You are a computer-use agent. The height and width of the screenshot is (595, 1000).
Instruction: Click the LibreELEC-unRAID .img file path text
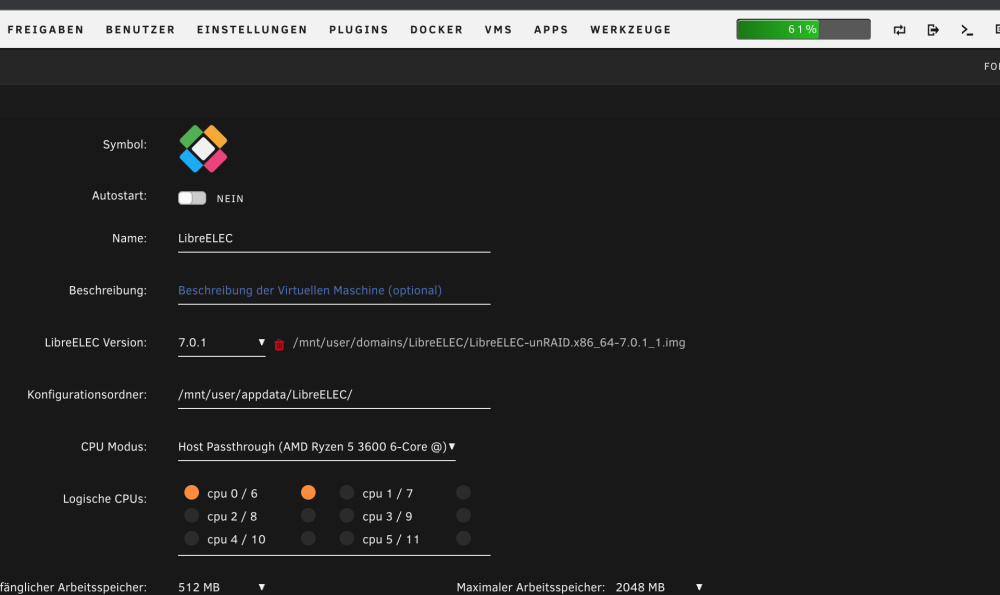[x=489, y=343]
